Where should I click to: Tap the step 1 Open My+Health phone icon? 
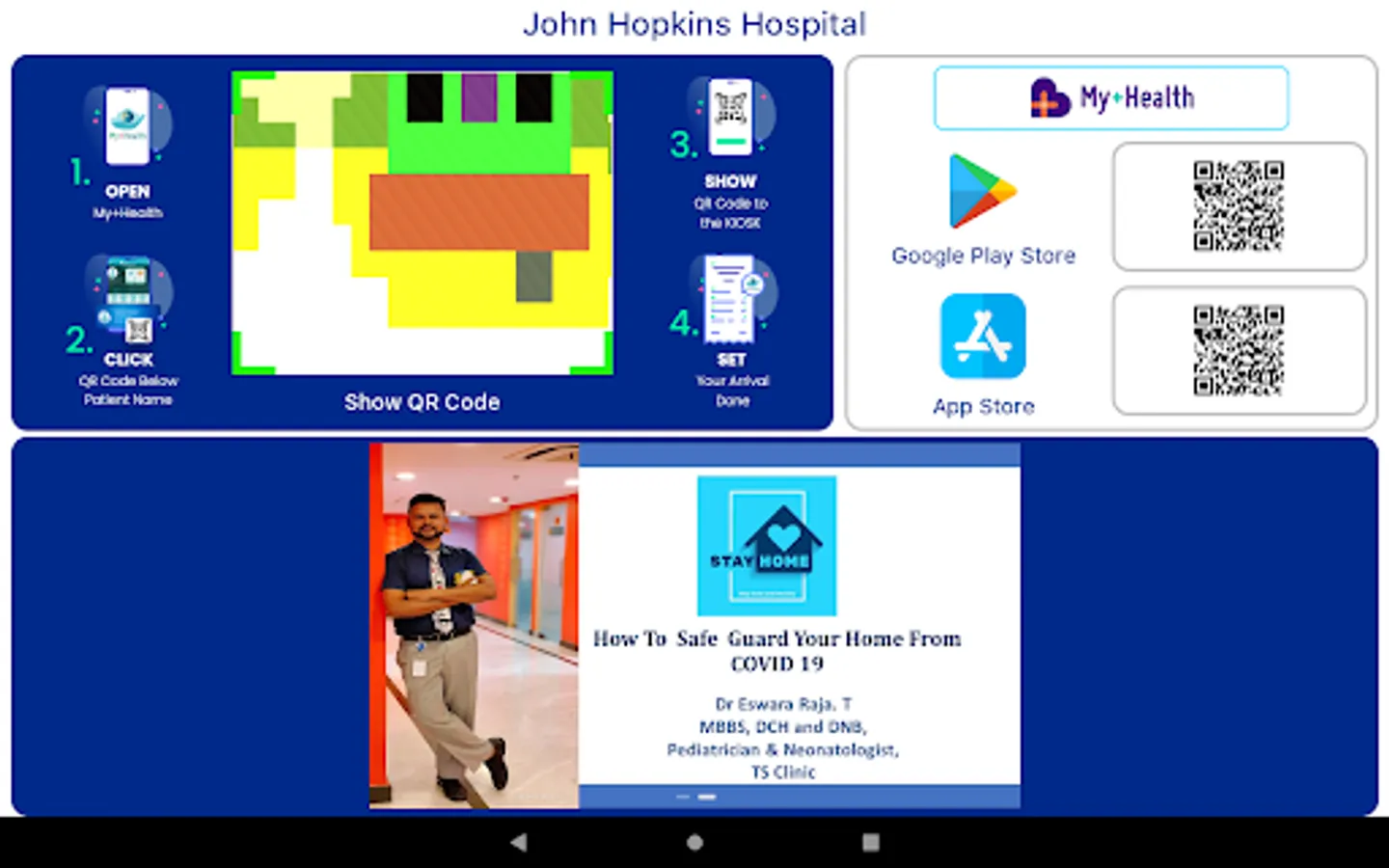click(x=128, y=127)
